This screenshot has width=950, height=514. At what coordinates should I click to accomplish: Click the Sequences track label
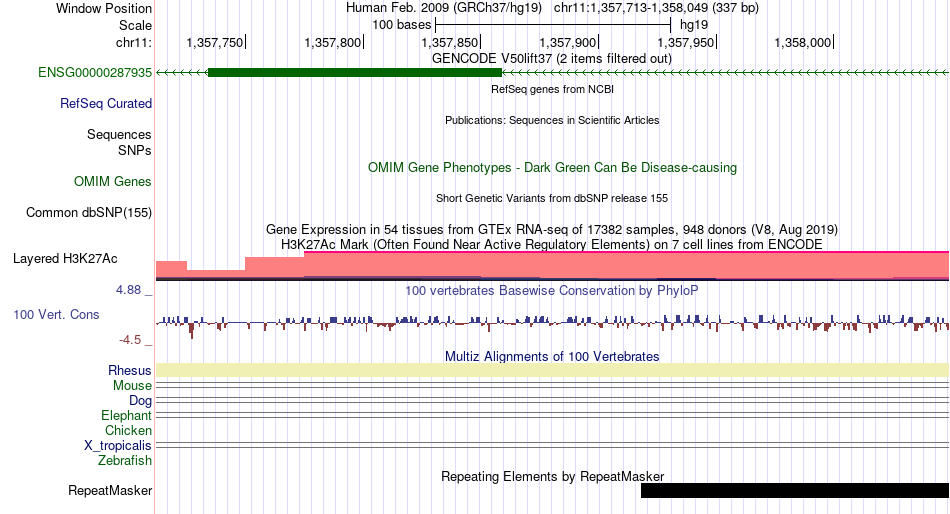tap(119, 135)
